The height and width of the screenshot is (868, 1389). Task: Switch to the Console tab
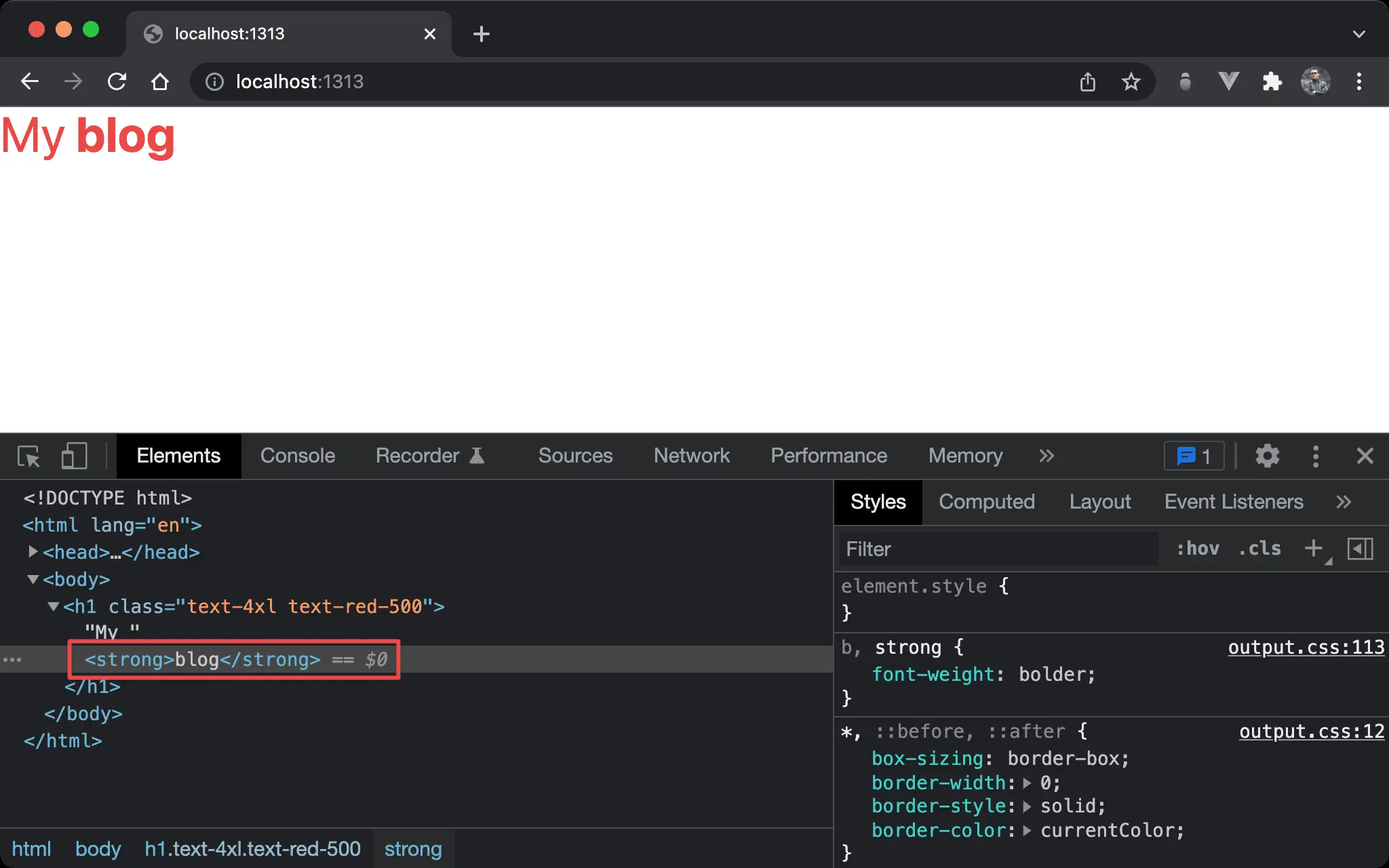[298, 456]
